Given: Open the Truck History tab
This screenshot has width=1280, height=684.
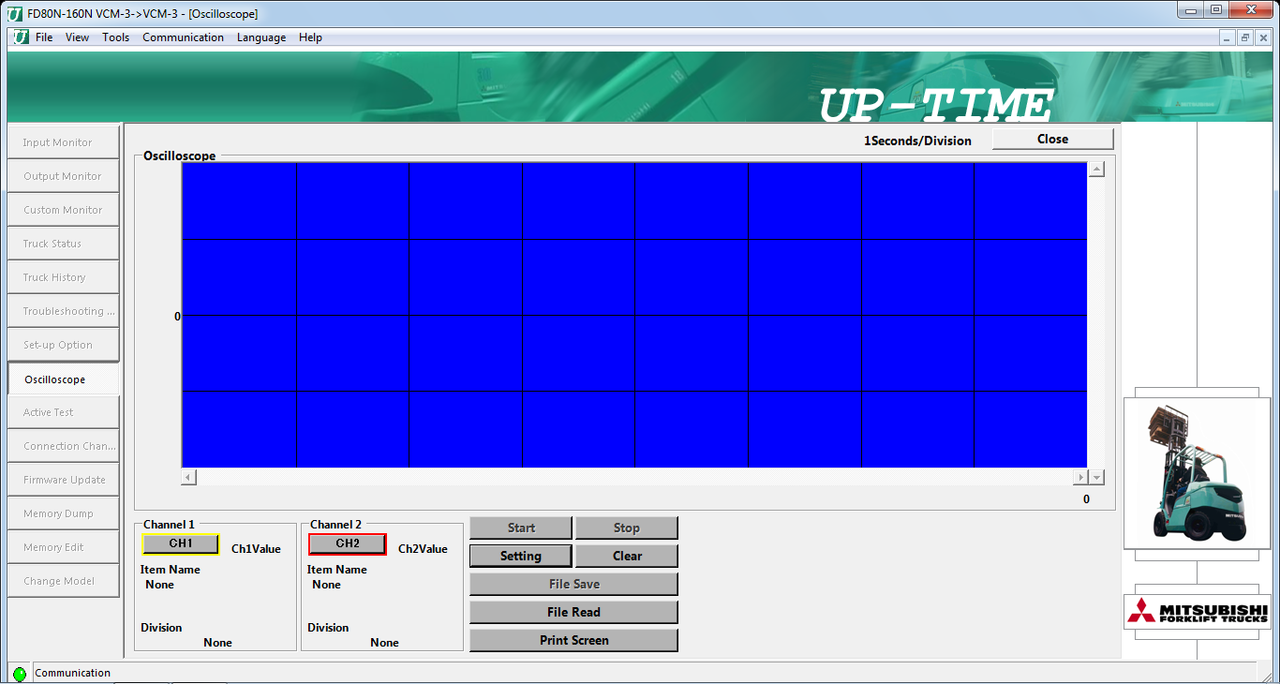Looking at the screenshot, I should pos(63,277).
